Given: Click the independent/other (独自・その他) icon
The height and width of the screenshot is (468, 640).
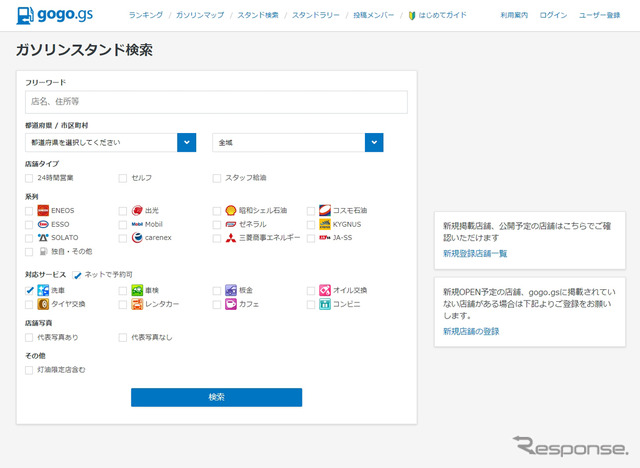Looking at the screenshot, I should point(43,251).
